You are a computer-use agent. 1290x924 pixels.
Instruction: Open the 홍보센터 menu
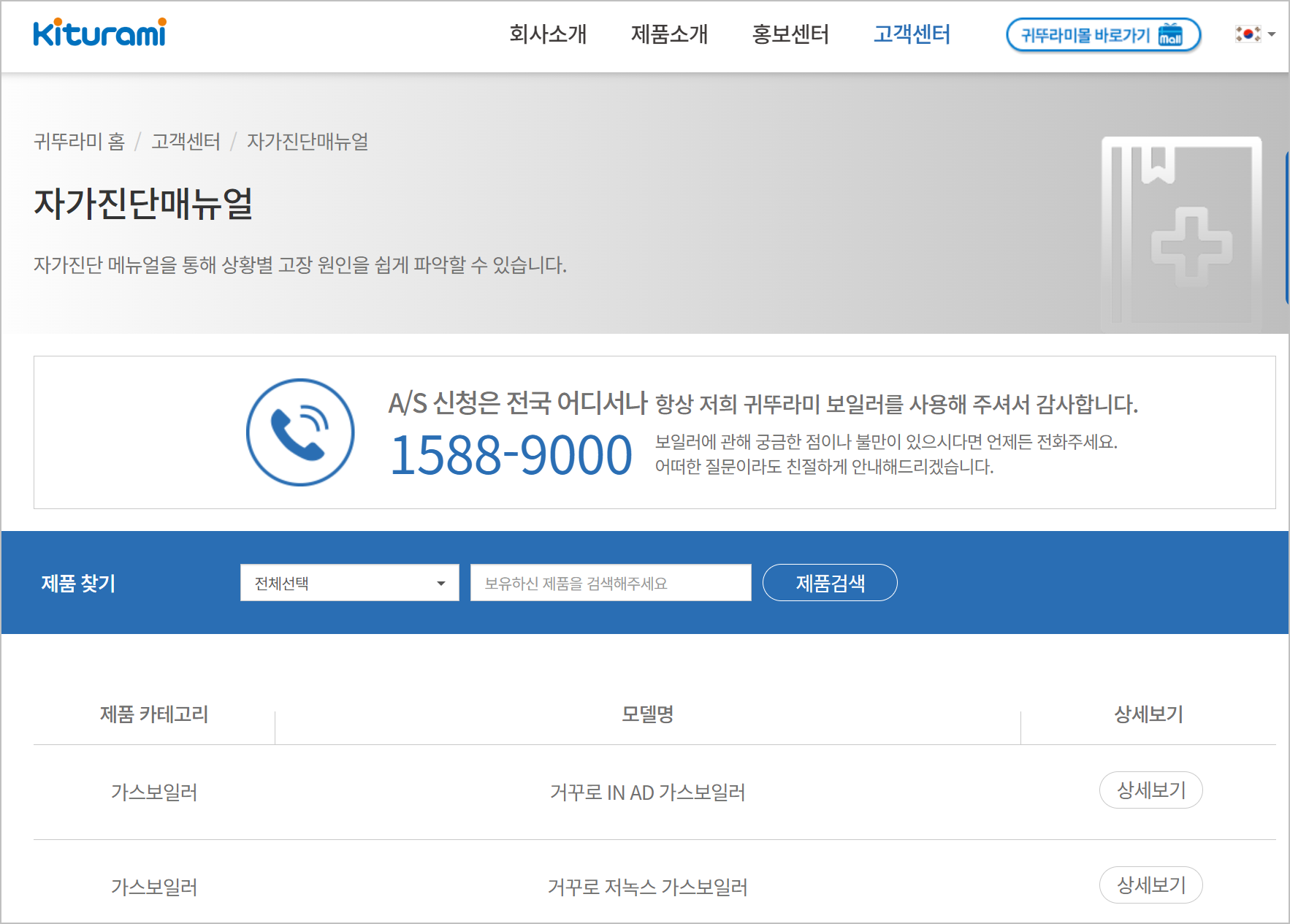point(790,34)
